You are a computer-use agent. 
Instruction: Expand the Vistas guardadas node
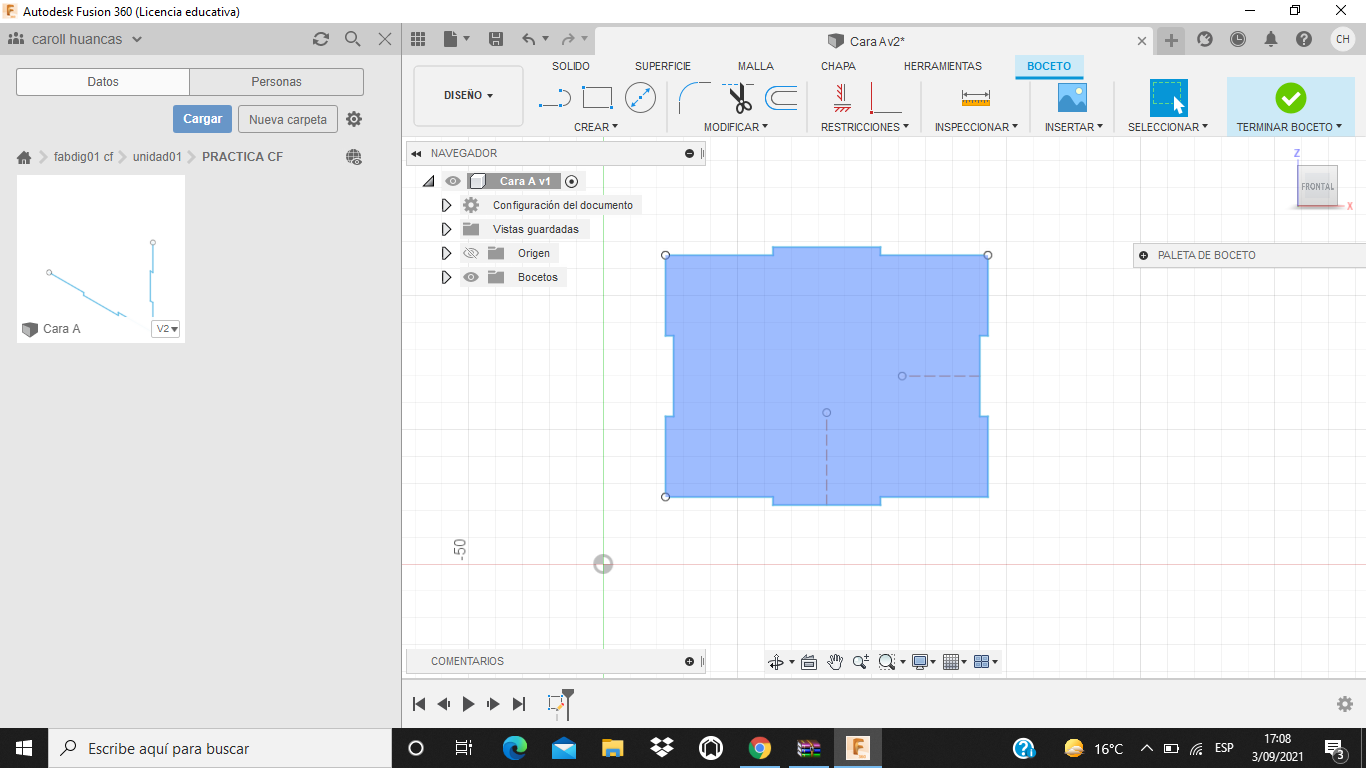(x=446, y=229)
